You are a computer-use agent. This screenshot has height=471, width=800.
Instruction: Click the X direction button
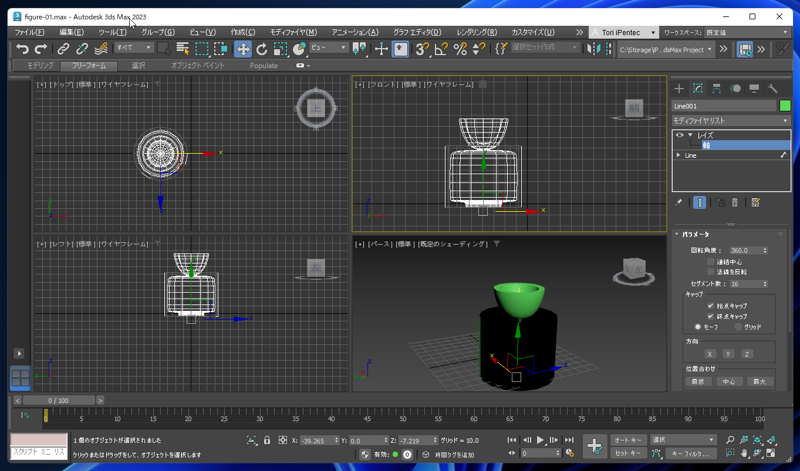(710, 354)
